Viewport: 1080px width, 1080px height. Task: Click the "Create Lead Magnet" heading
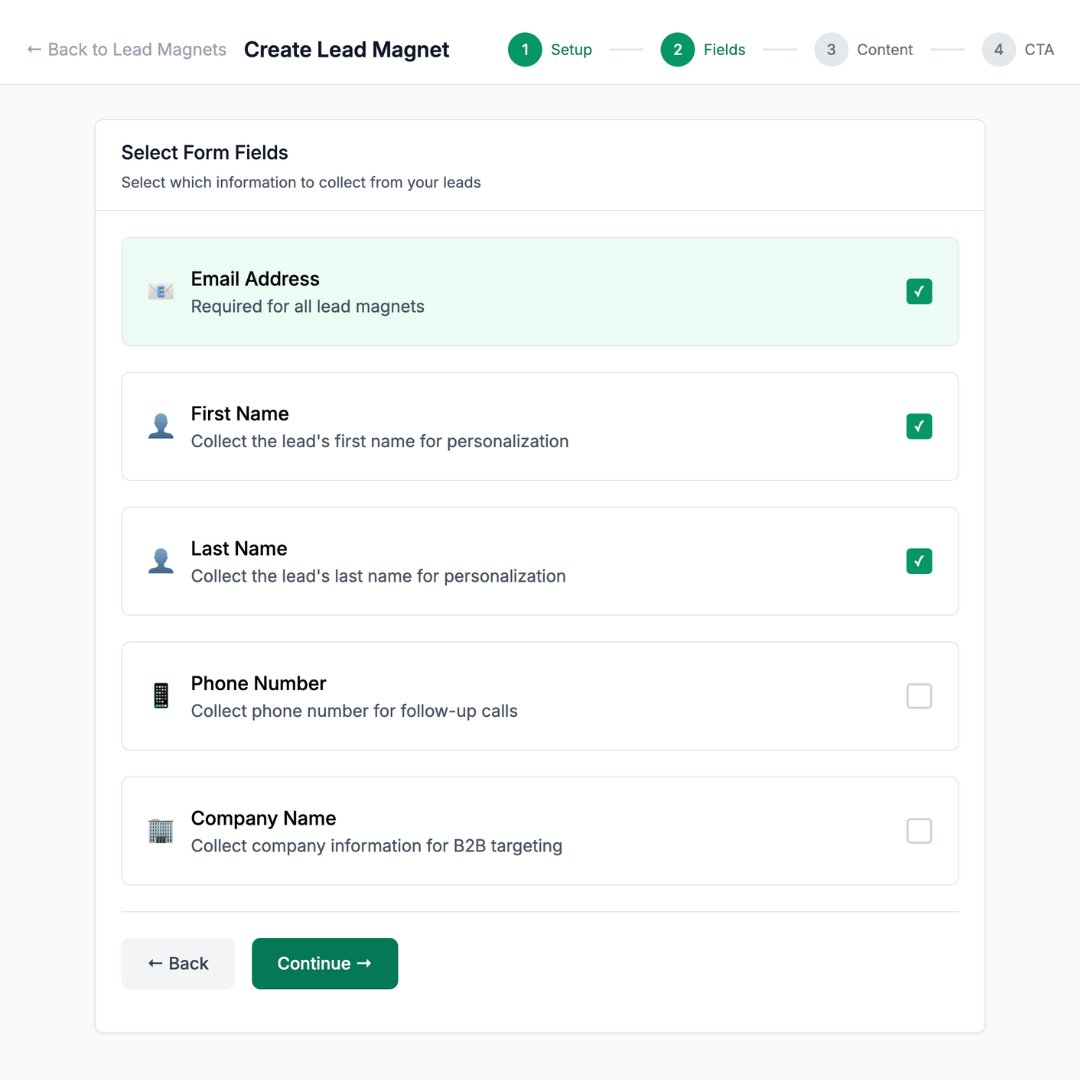coord(346,50)
